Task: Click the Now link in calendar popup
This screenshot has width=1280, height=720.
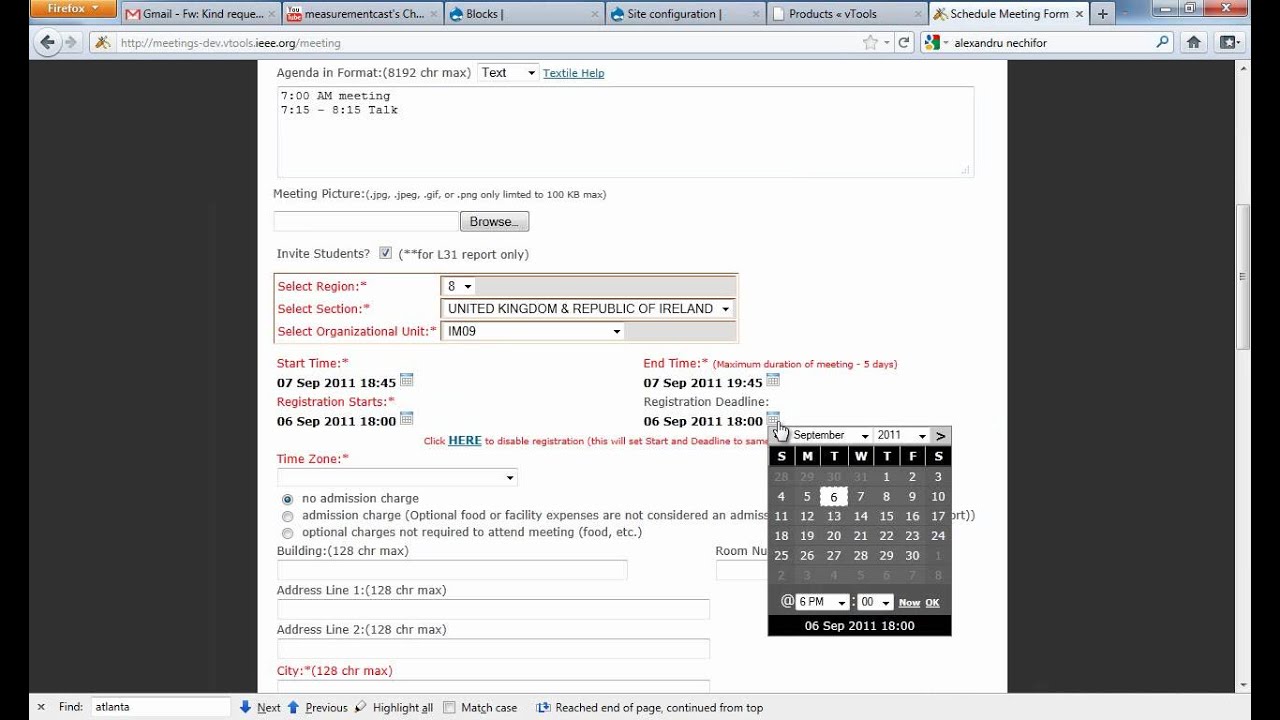Action: click(x=909, y=603)
